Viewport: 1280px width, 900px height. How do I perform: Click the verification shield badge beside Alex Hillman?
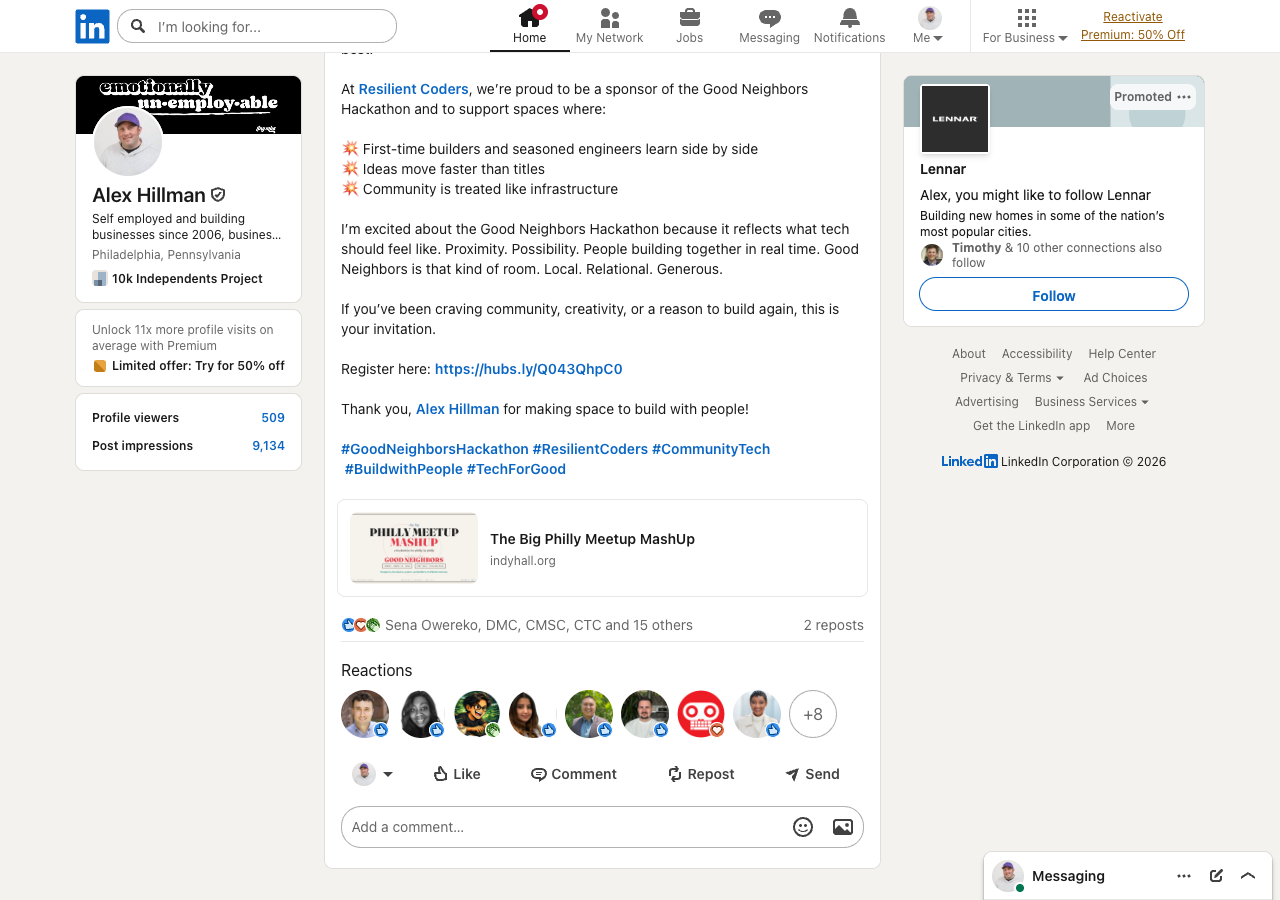[218, 195]
